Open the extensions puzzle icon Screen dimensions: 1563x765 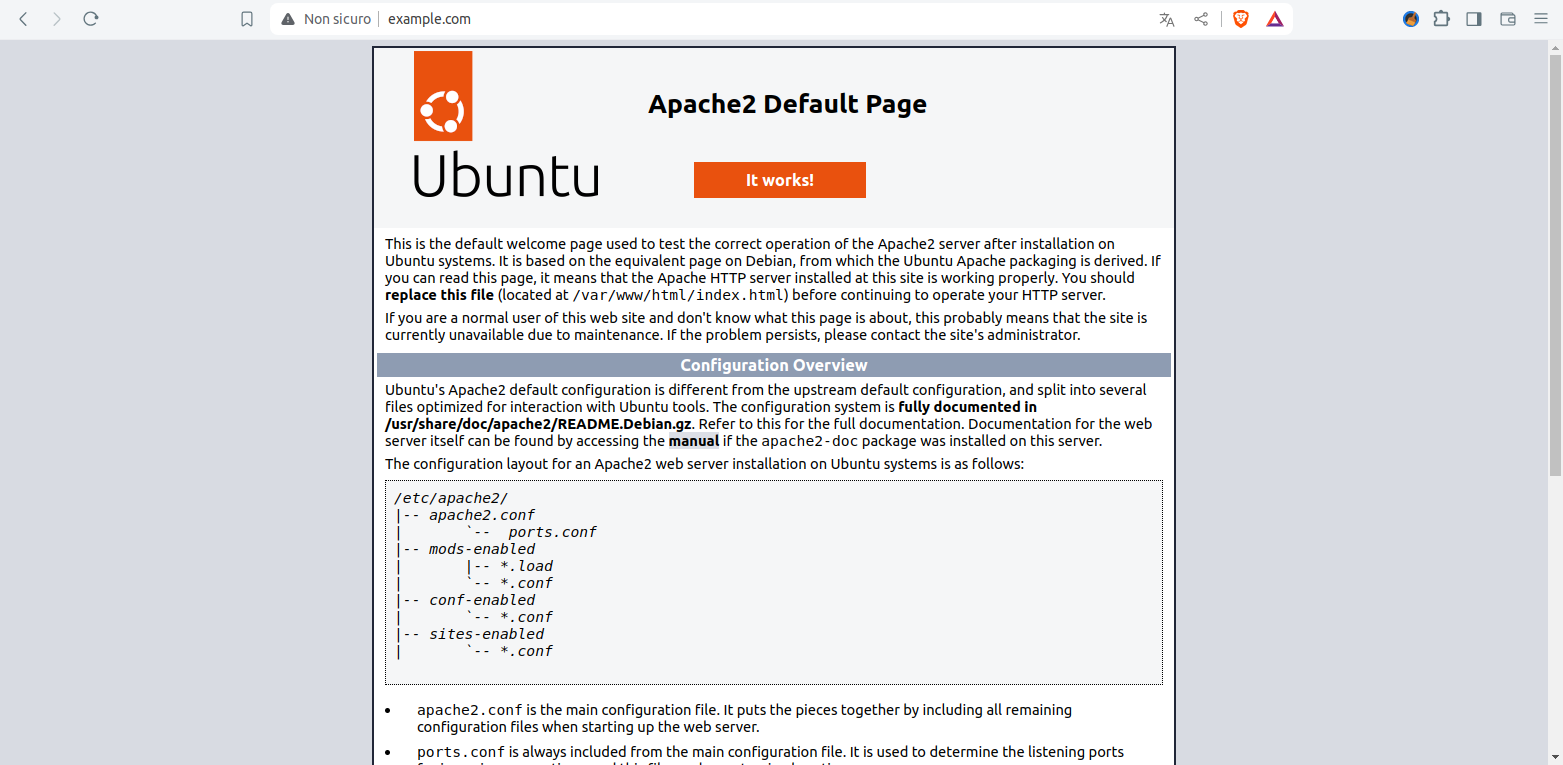[1441, 19]
